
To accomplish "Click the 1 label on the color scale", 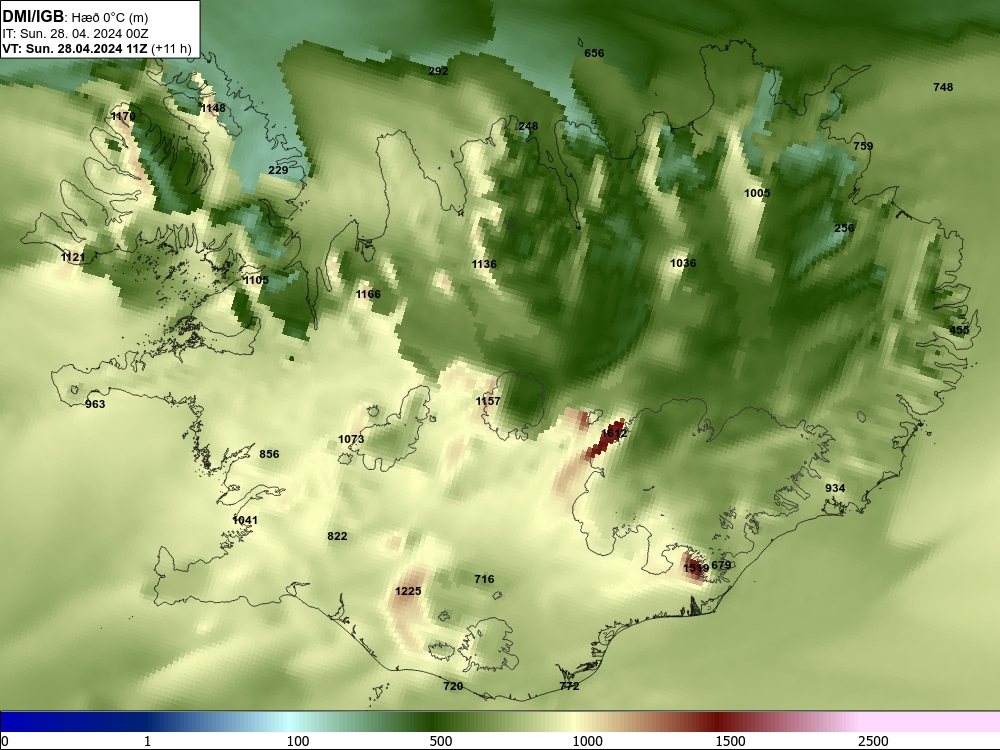I will point(147,741).
